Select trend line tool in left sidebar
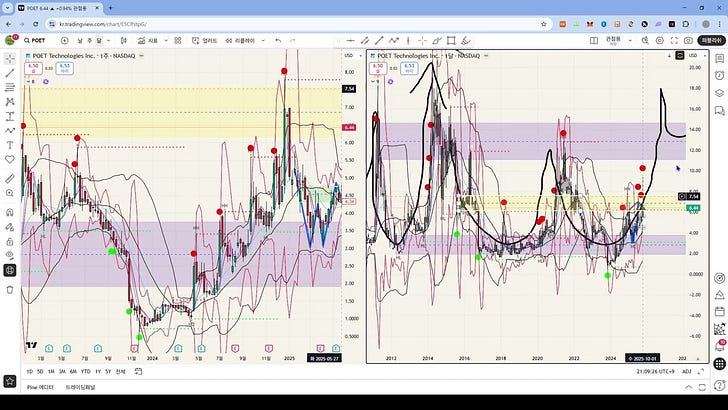 coord(10,73)
